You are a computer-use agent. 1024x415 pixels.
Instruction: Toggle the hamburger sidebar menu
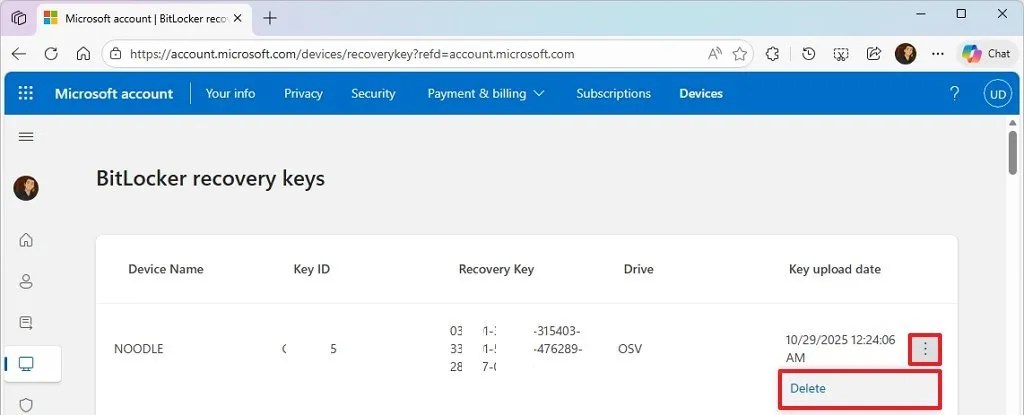point(26,137)
